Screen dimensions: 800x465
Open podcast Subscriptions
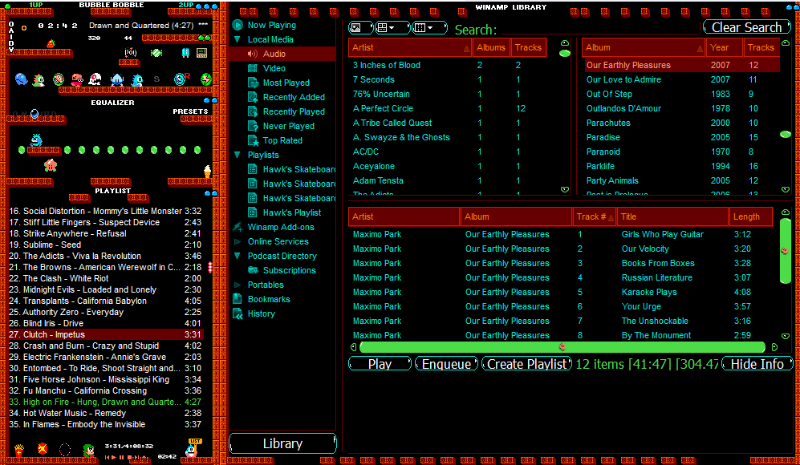[289, 271]
